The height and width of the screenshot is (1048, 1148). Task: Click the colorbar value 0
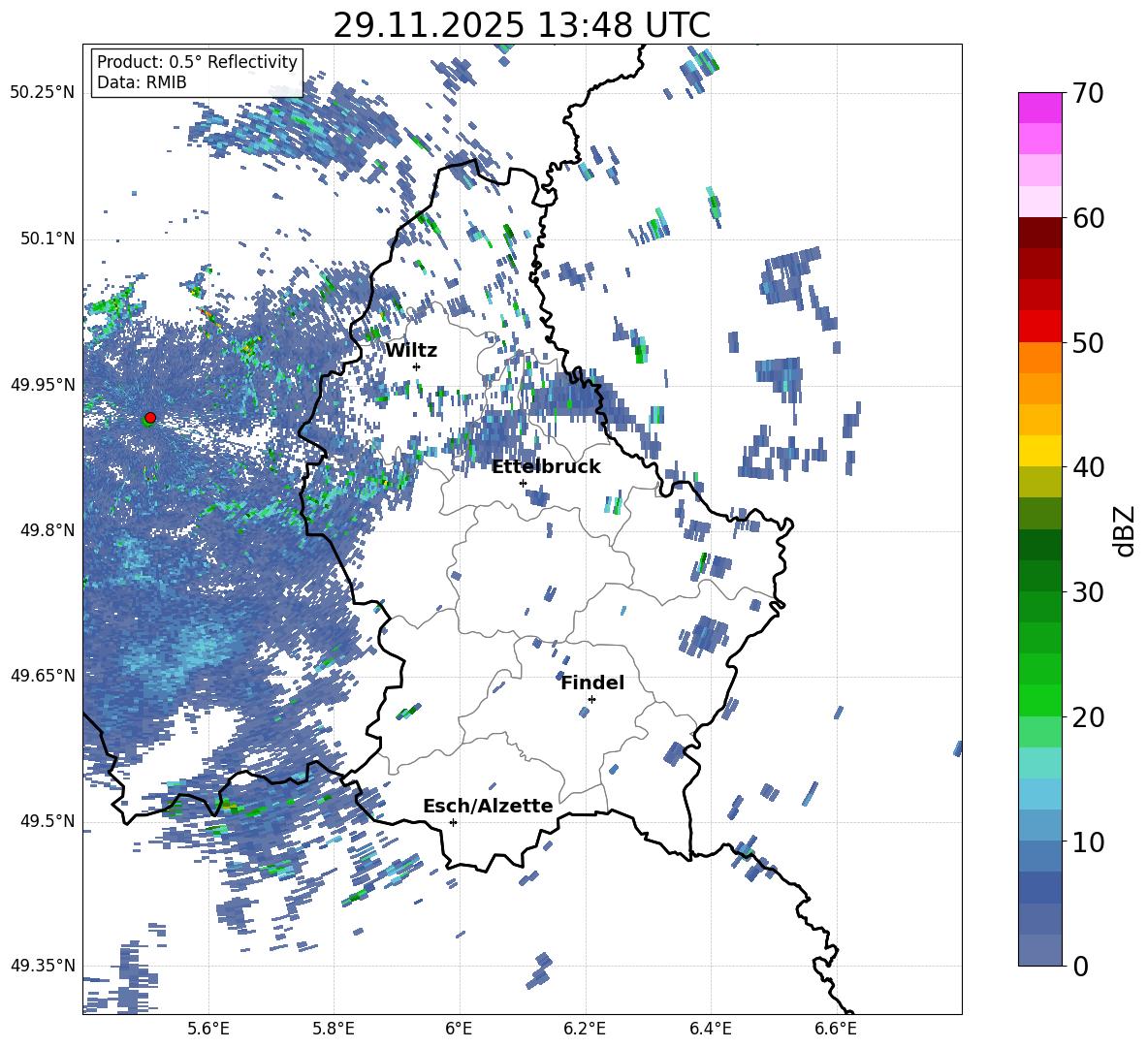pyautogui.click(x=1080, y=966)
